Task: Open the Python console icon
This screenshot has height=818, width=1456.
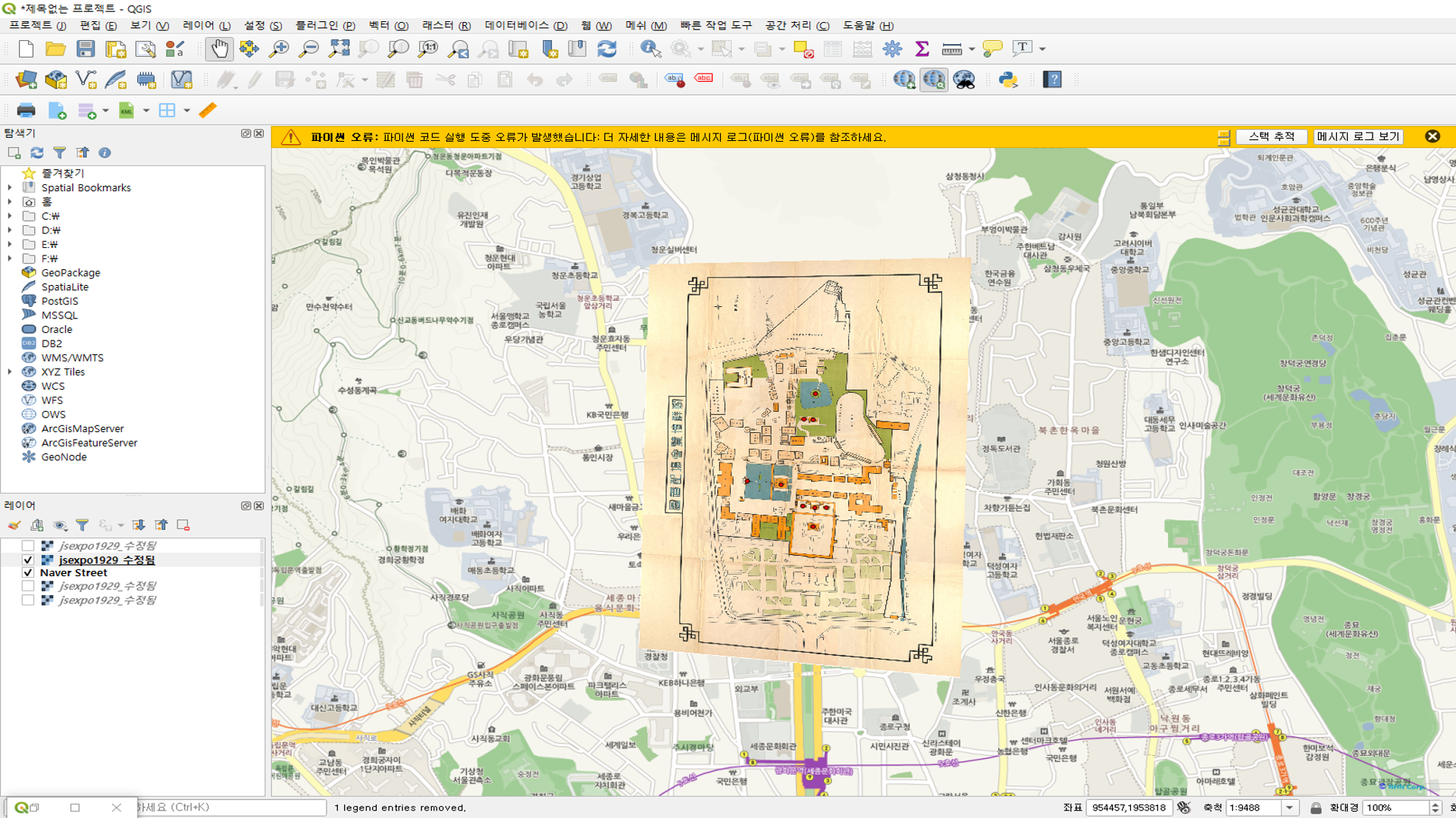Action: [1008, 80]
